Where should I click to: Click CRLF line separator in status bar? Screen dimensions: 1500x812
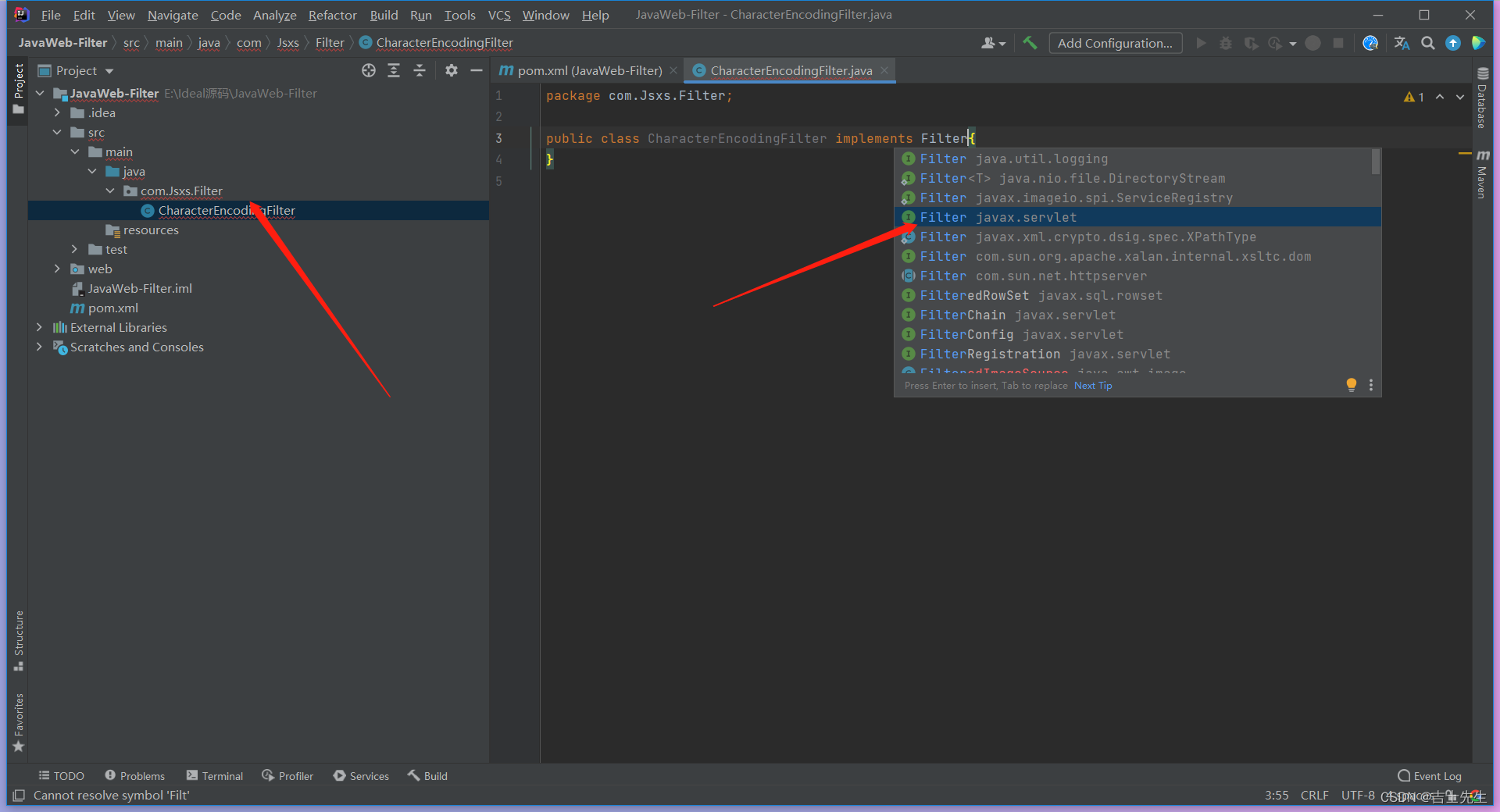click(1314, 796)
